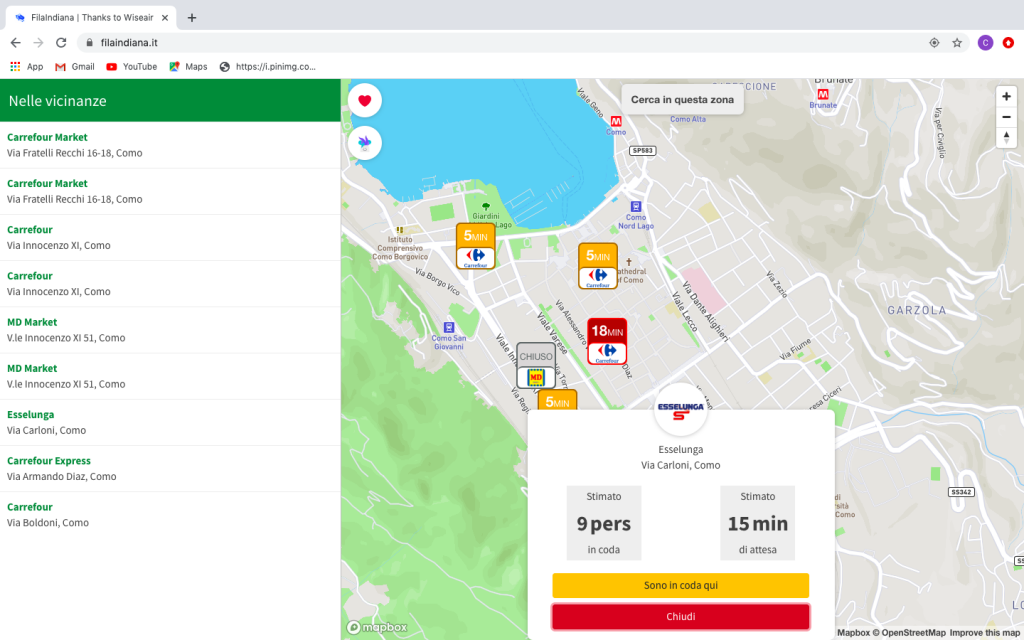Click the Carrefour marker near Giardini a Lago
This screenshot has height=640, width=1024.
475,246
